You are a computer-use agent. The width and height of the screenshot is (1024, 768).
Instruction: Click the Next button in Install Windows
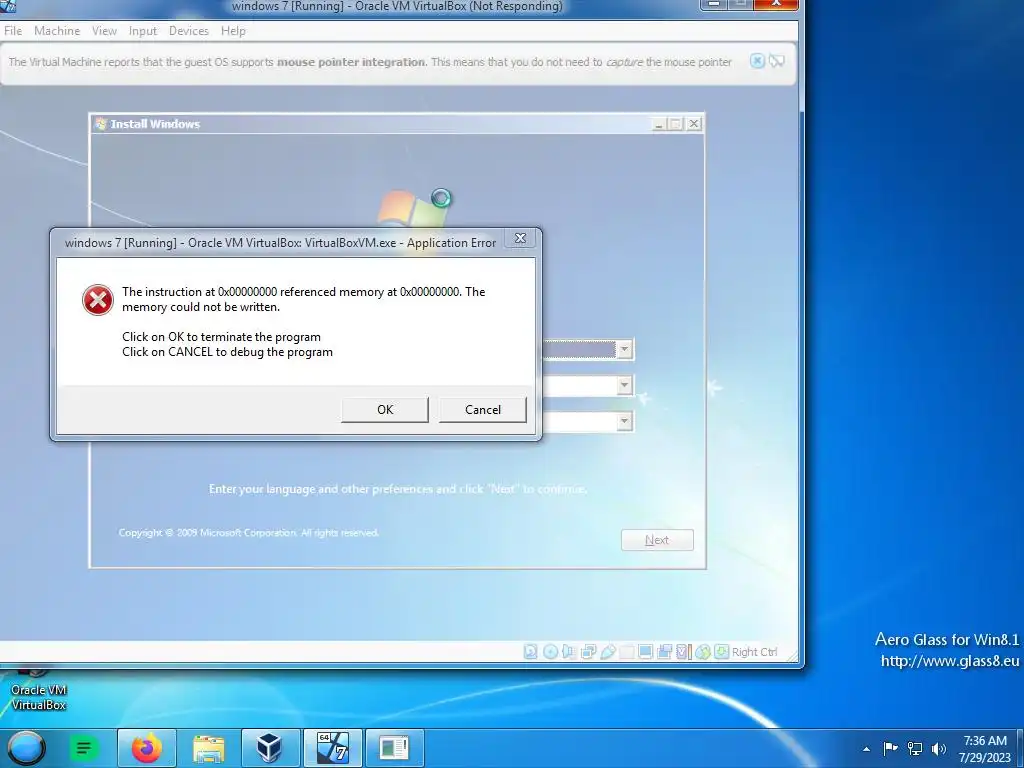tap(657, 540)
